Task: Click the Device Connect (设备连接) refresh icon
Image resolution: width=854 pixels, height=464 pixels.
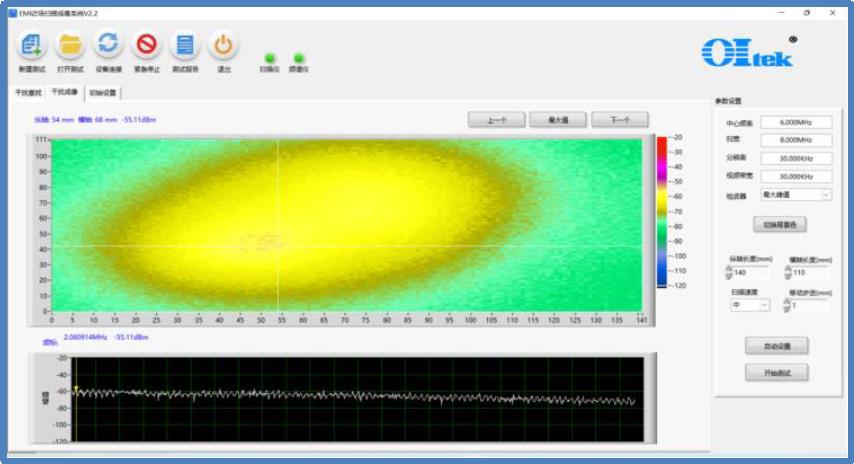Action: 108,45
